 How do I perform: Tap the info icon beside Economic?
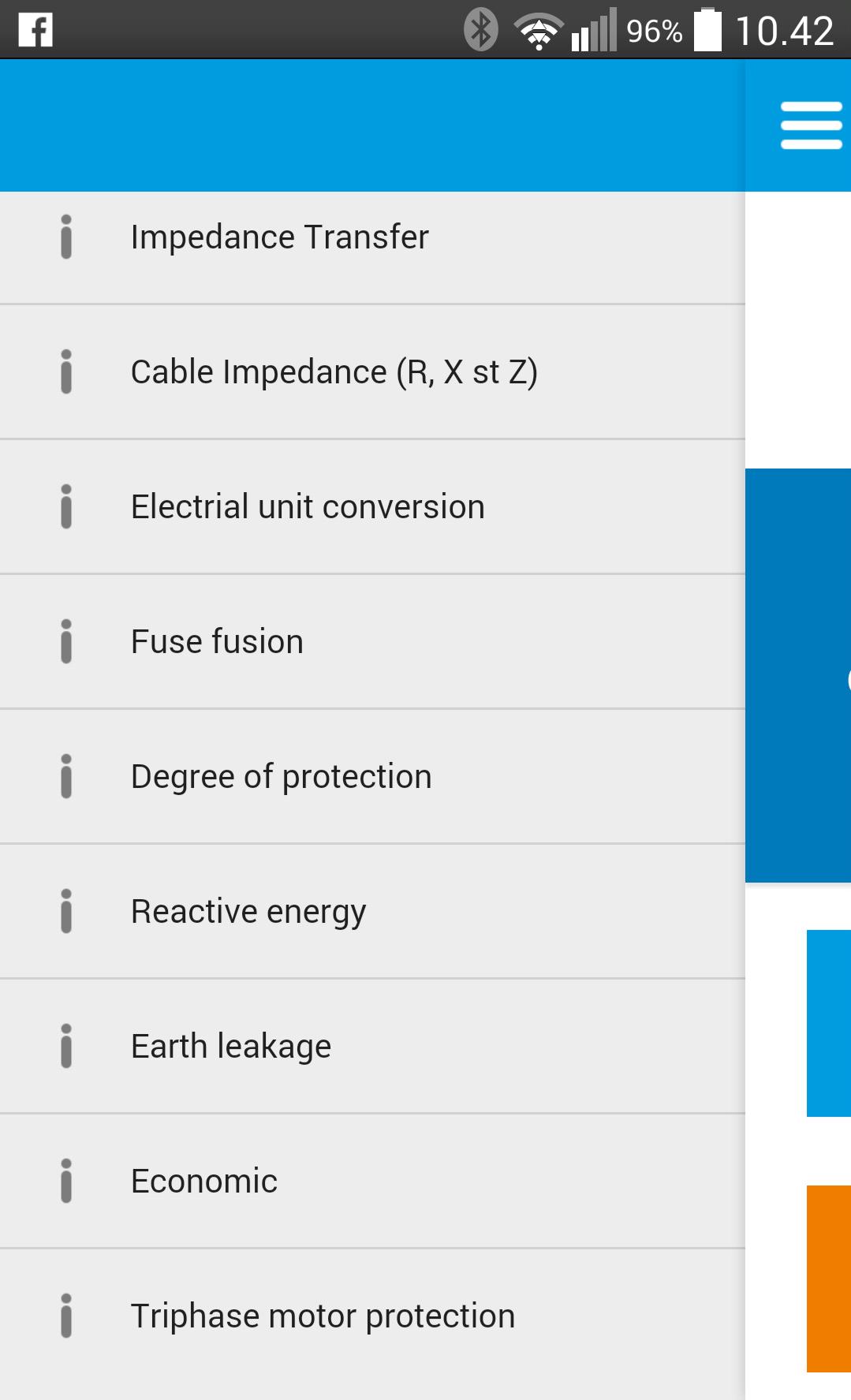pos(65,1180)
